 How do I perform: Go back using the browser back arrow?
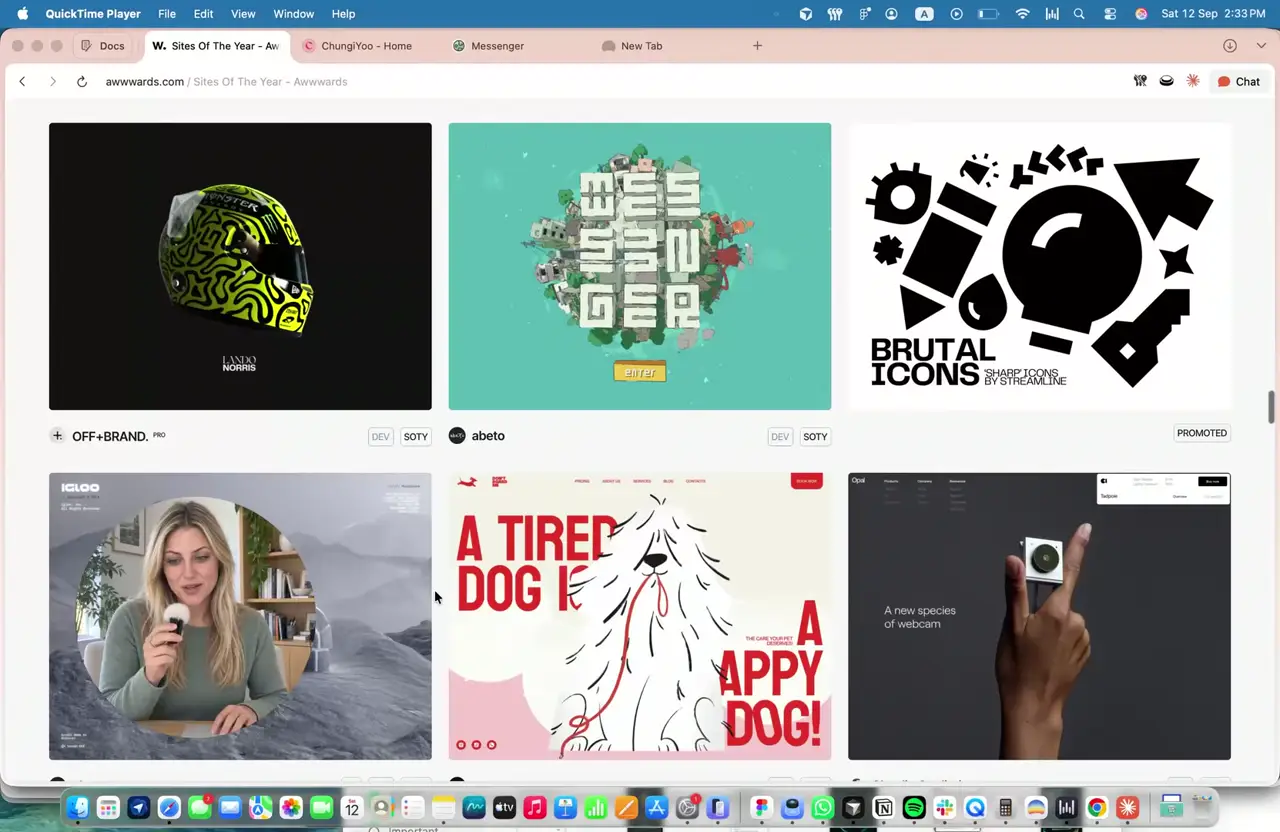(22, 82)
